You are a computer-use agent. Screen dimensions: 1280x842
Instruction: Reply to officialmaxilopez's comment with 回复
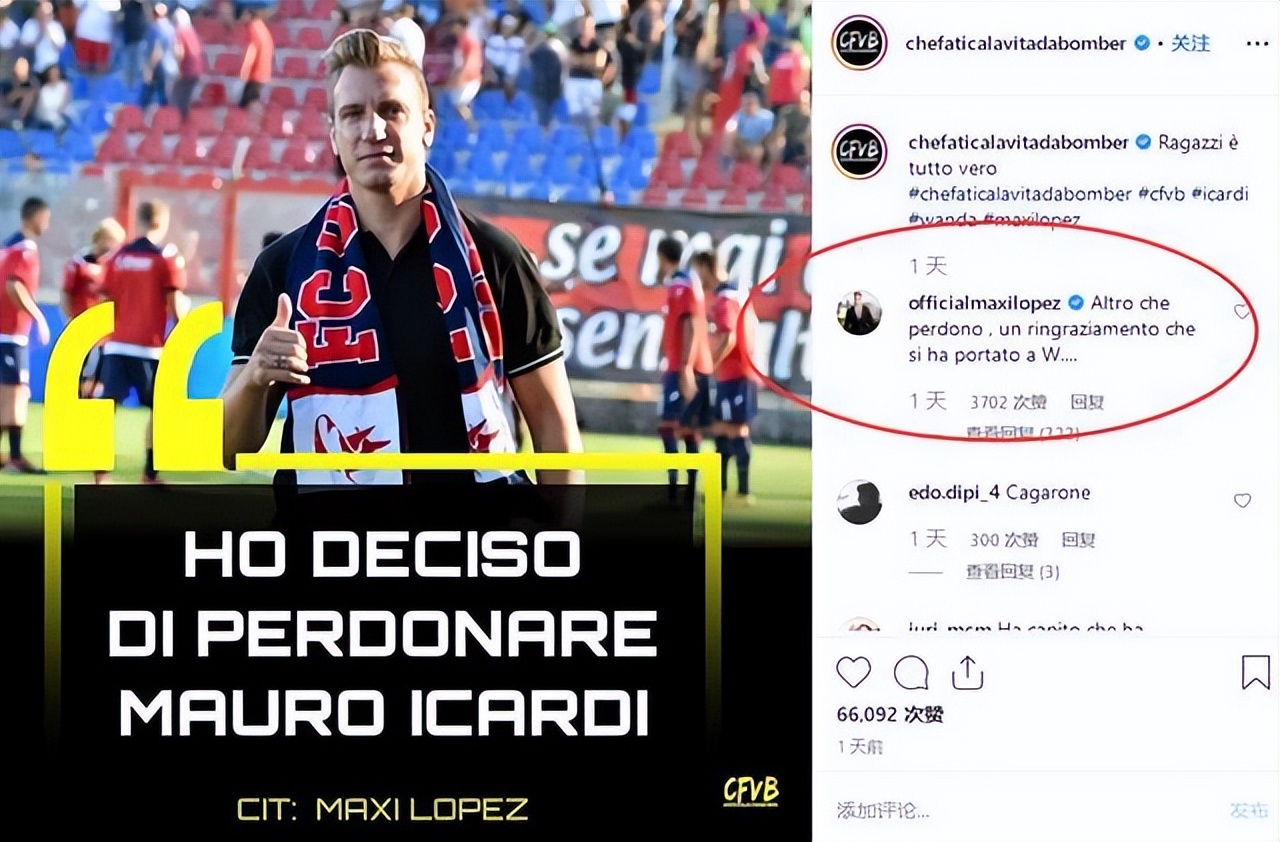(1087, 402)
